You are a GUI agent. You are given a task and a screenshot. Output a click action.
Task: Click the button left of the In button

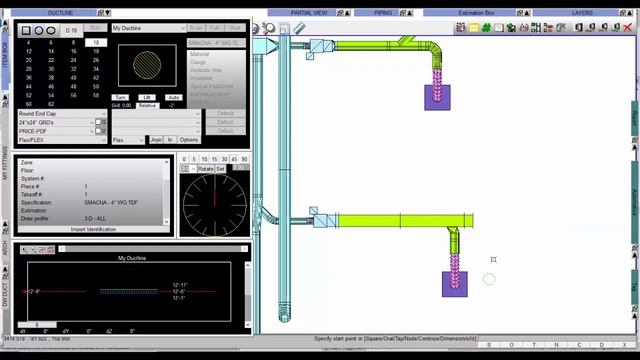coord(156,140)
